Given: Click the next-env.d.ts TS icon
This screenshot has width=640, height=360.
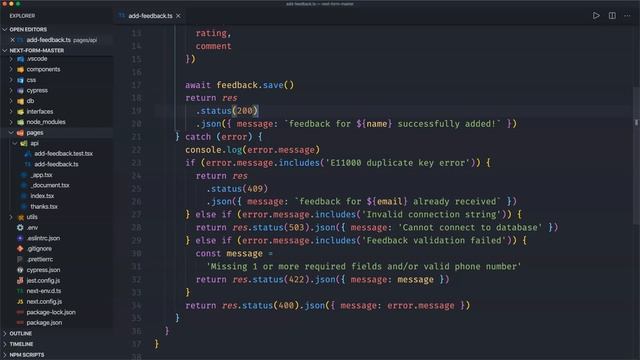Looking at the screenshot, I should pos(20,291).
